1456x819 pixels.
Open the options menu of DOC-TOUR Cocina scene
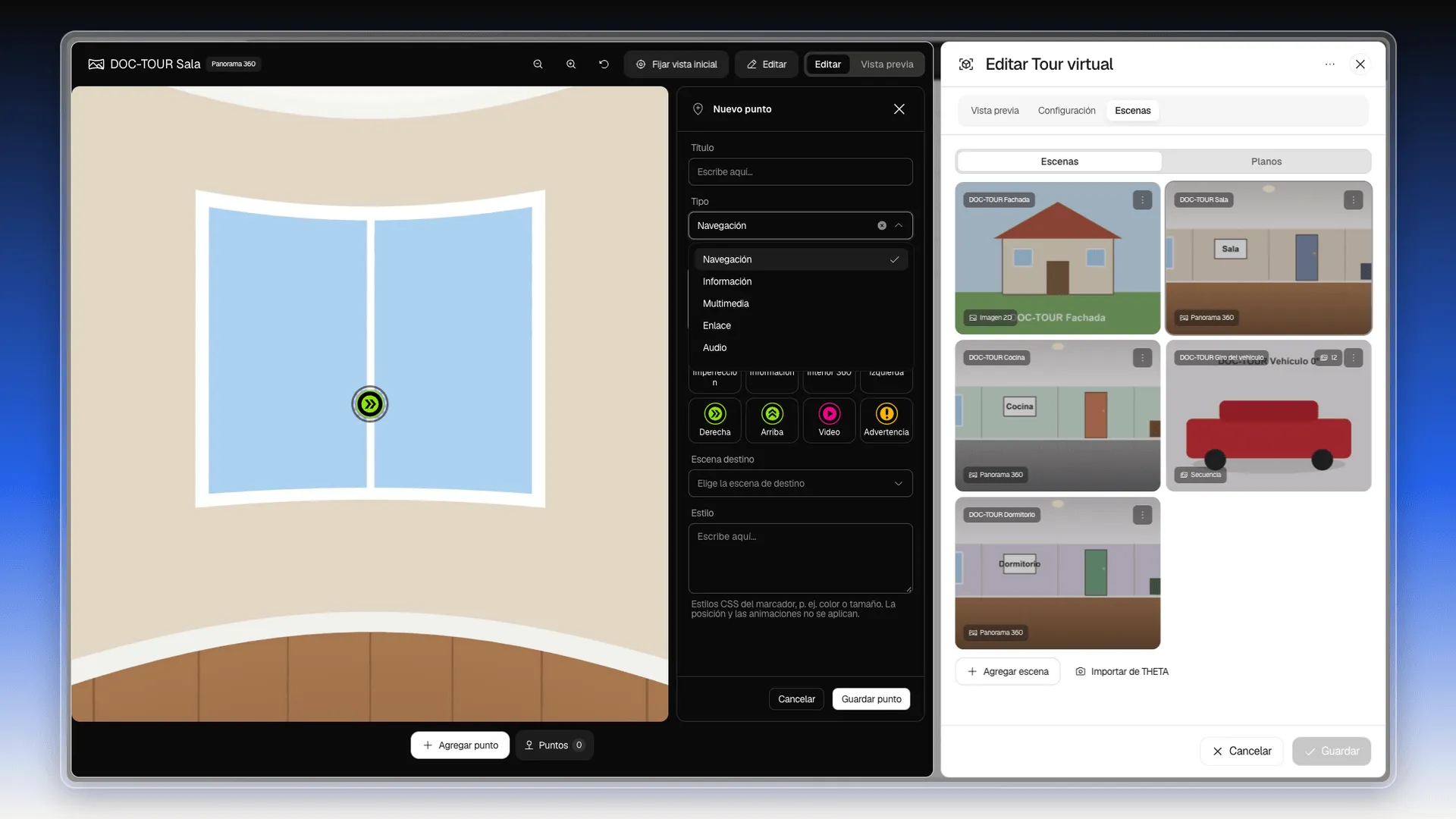(x=1142, y=358)
